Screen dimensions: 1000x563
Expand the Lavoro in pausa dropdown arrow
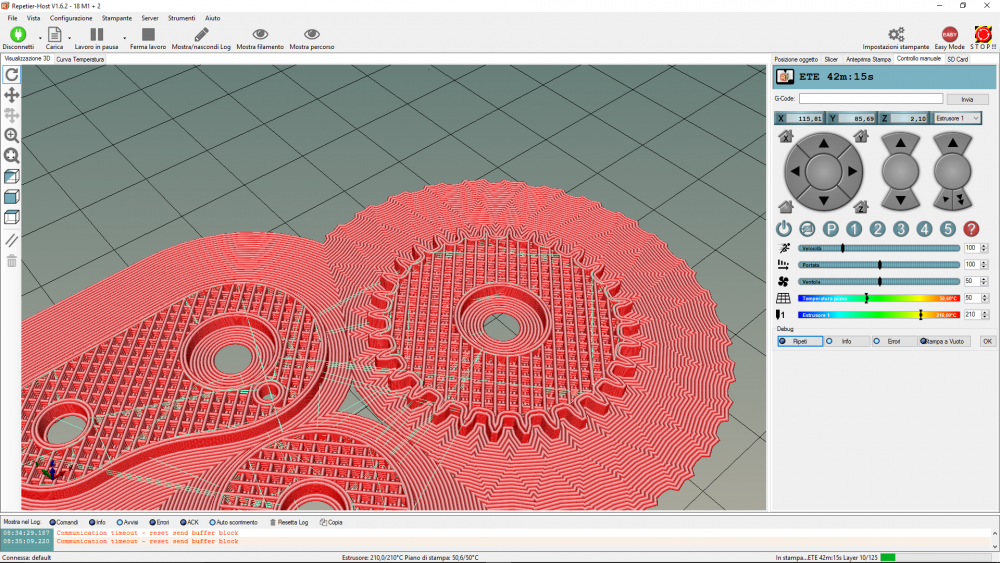point(124,38)
